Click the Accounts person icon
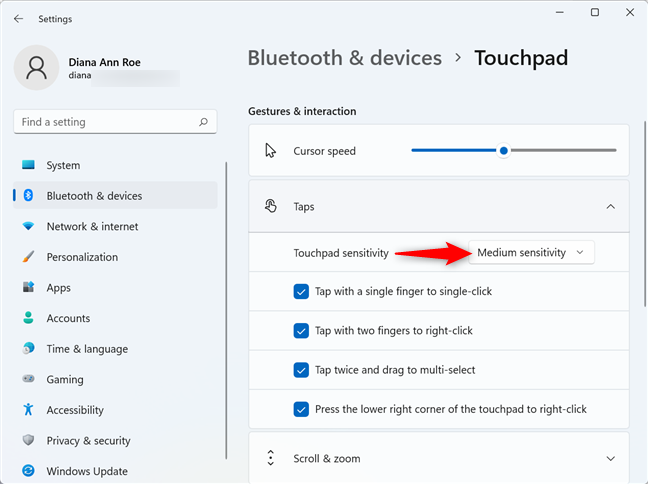648x484 pixels. pos(28,317)
